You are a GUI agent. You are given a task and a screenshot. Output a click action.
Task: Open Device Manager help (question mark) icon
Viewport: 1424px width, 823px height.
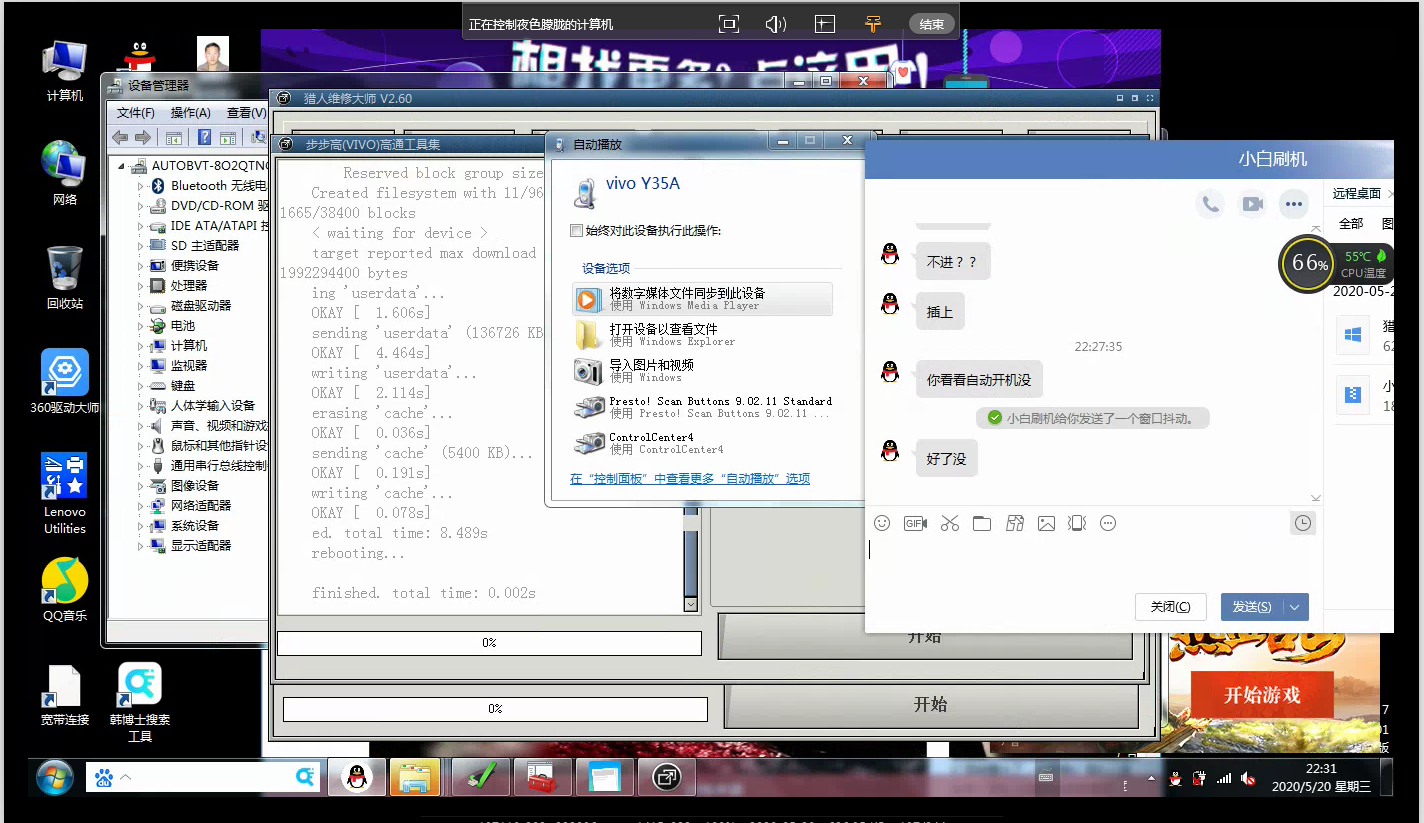(x=204, y=137)
